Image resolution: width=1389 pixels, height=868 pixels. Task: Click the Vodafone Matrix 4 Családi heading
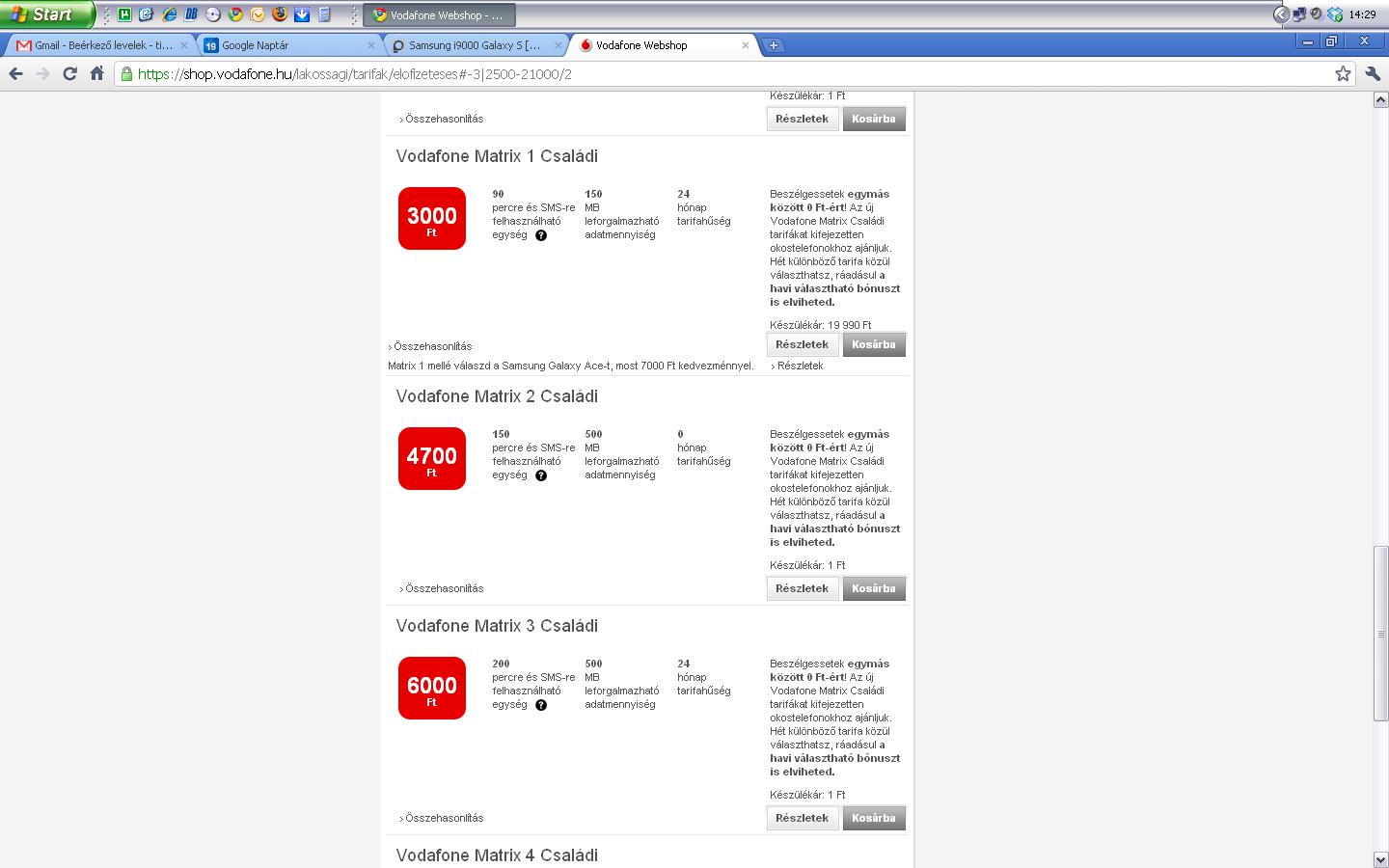(x=497, y=855)
